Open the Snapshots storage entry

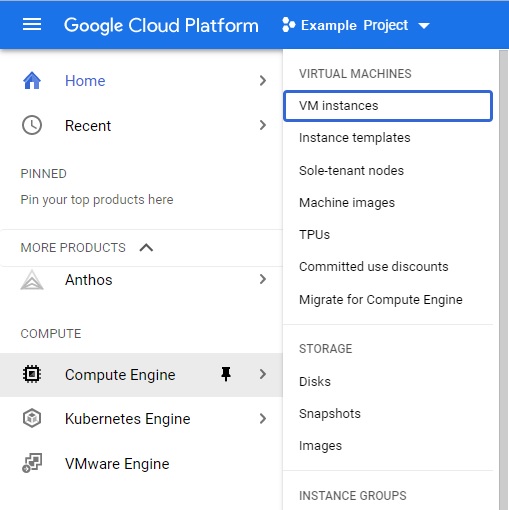click(330, 414)
